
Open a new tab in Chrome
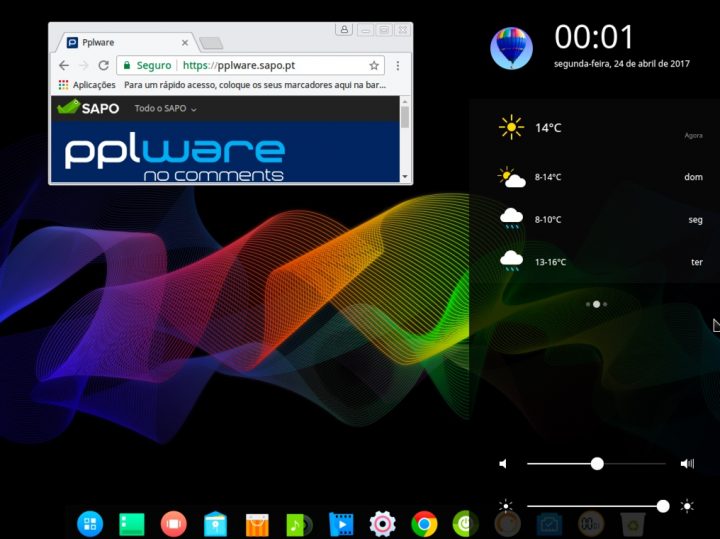[x=211, y=43]
